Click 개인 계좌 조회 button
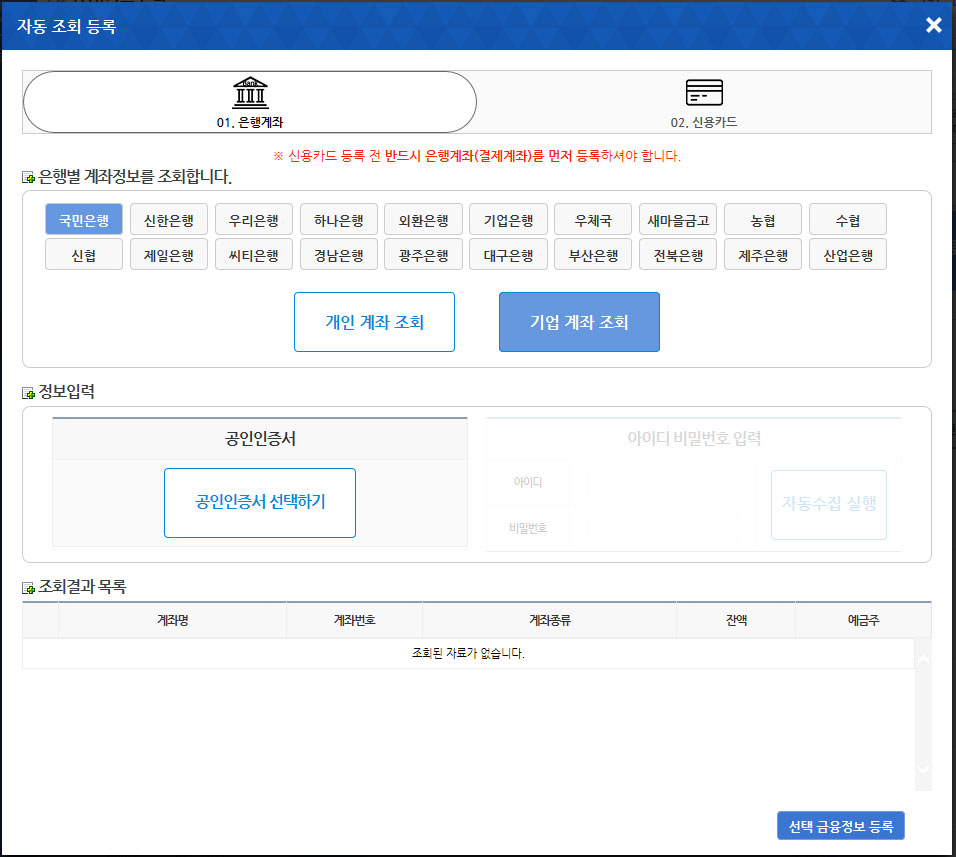 (x=374, y=322)
